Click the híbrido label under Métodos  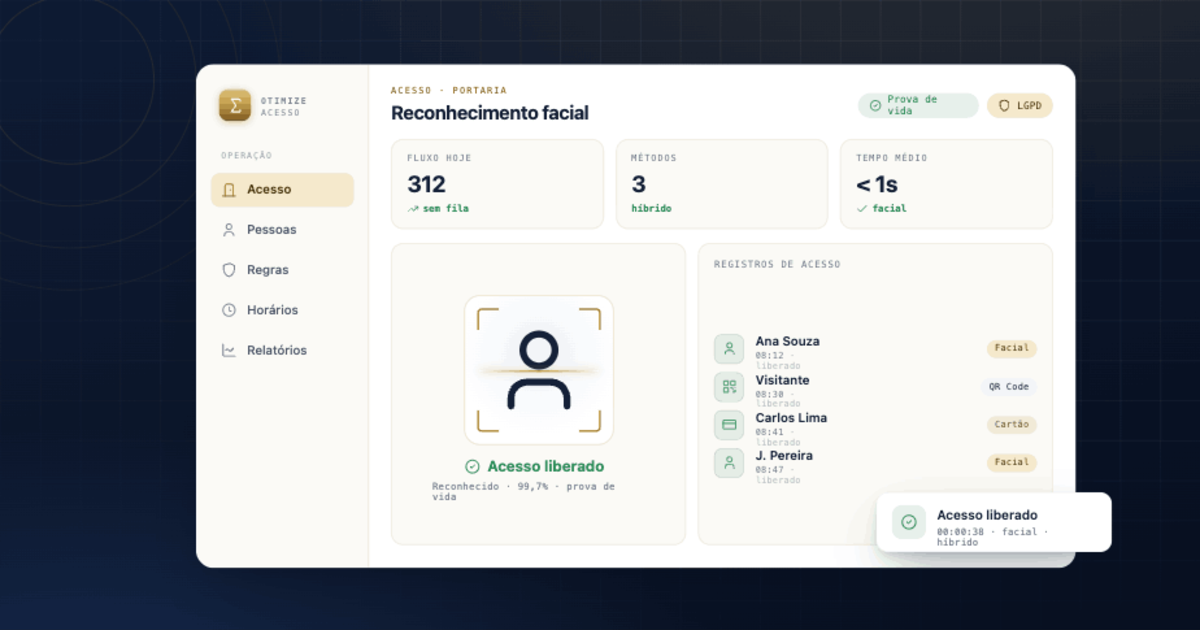point(652,209)
